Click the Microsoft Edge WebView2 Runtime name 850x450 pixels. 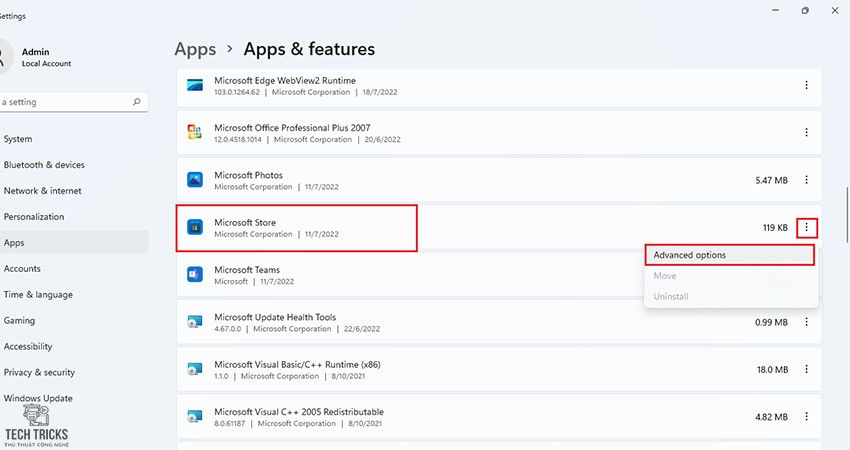point(285,80)
